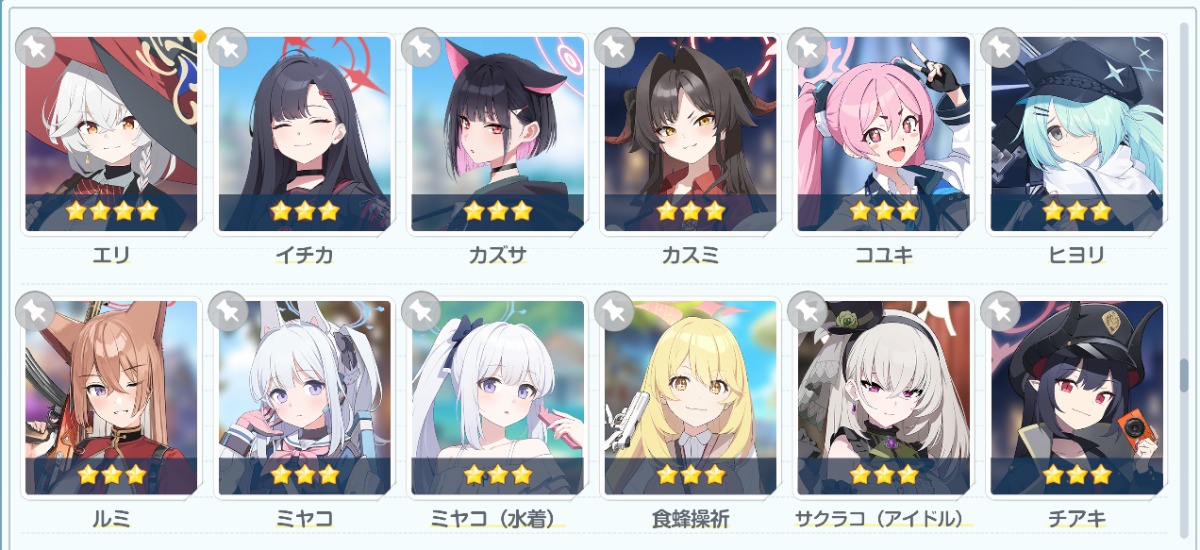
Task: Click the pin icon on ルミ's card
Action: (35, 311)
